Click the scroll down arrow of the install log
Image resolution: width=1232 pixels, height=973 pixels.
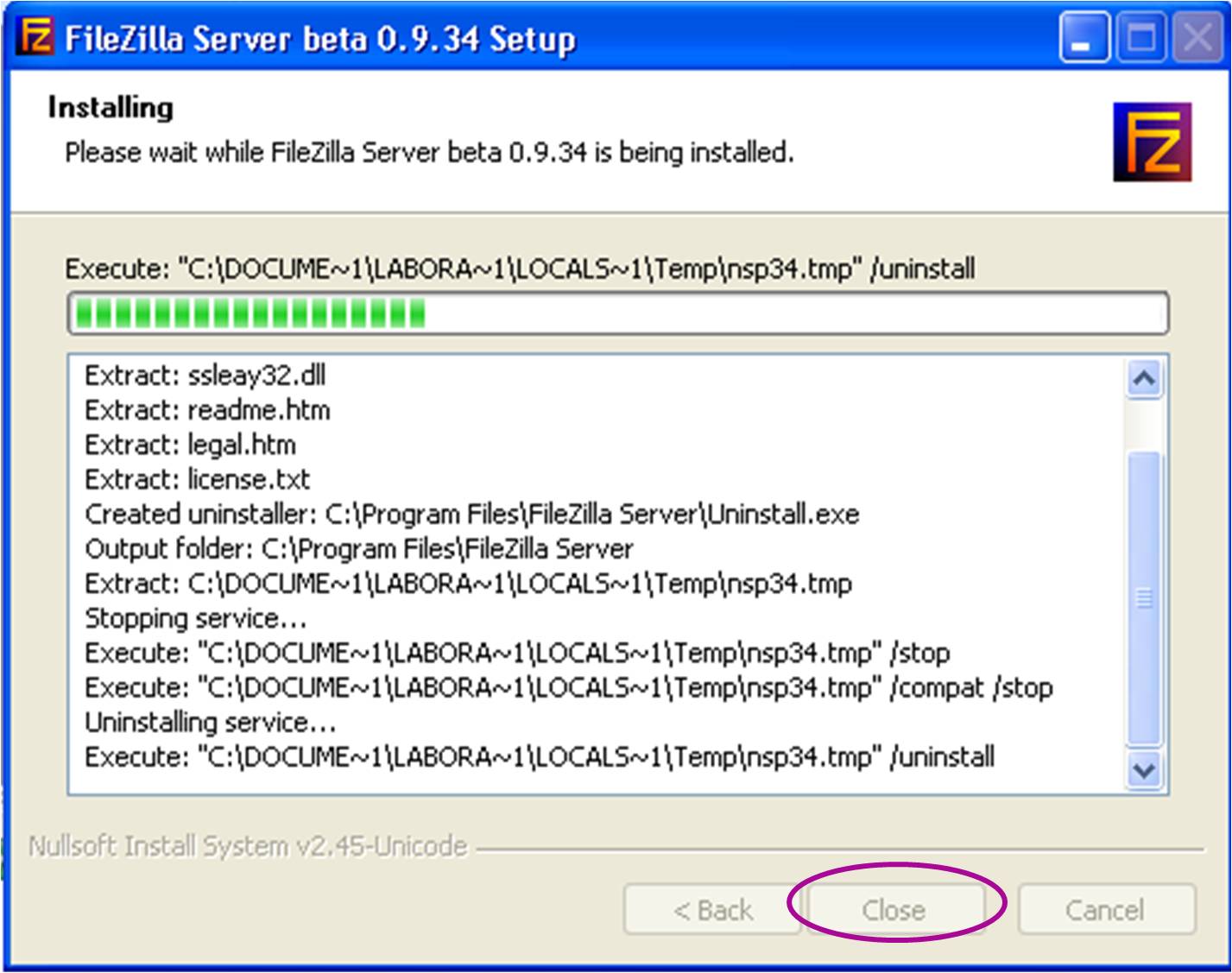[1144, 769]
